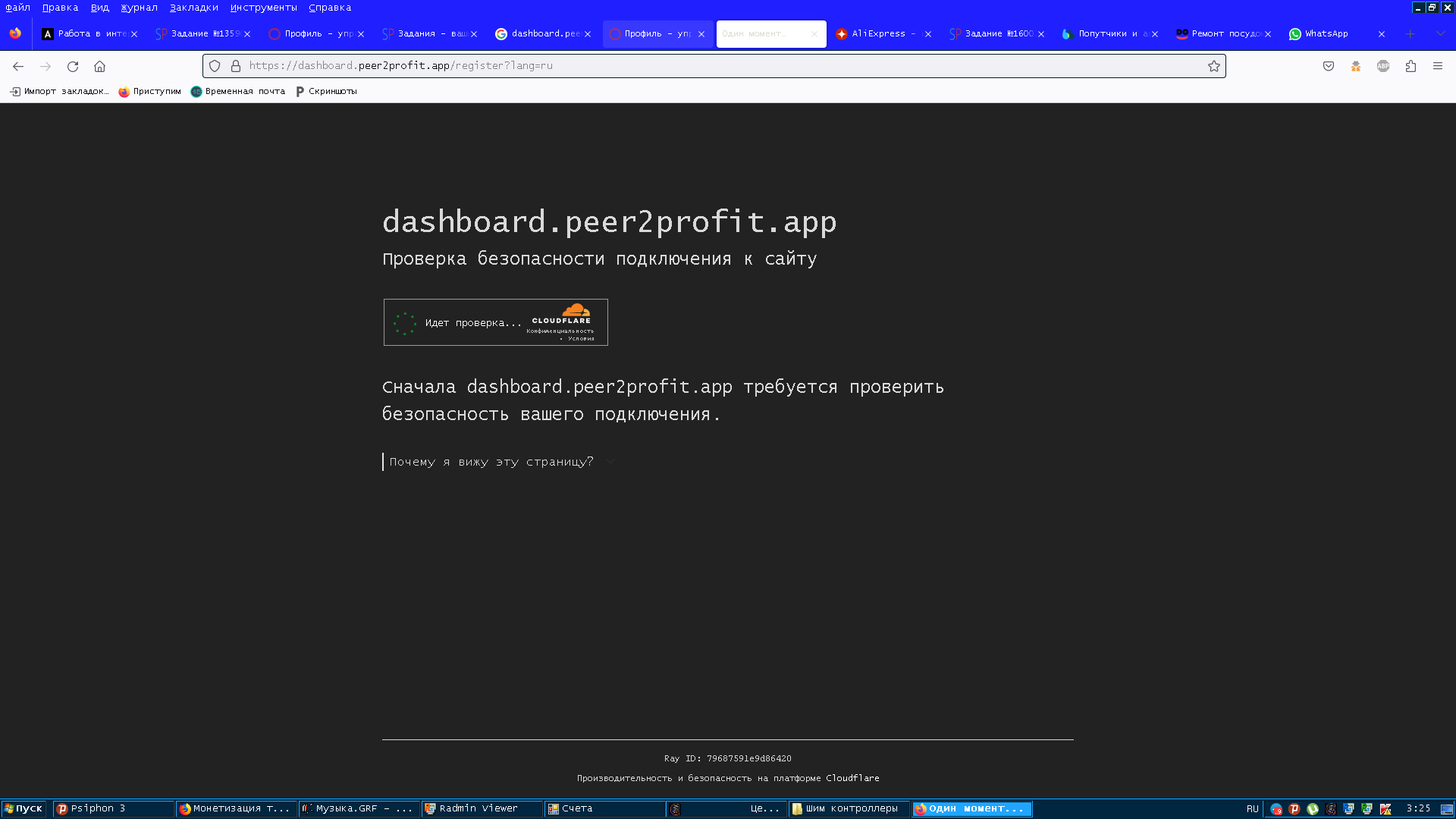1456x819 pixels.
Task: Open the orange spy extension icon
Action: tap(1356, 66)
